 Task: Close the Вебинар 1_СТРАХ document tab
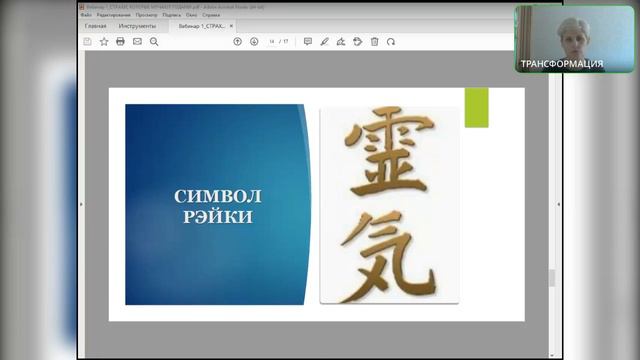click(x=231, y=26)
